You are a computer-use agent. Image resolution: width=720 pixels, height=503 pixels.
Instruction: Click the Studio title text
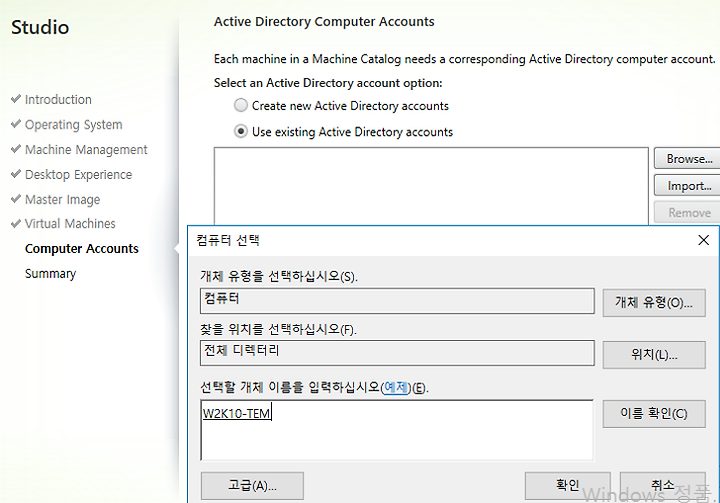[x=40, y=28]
